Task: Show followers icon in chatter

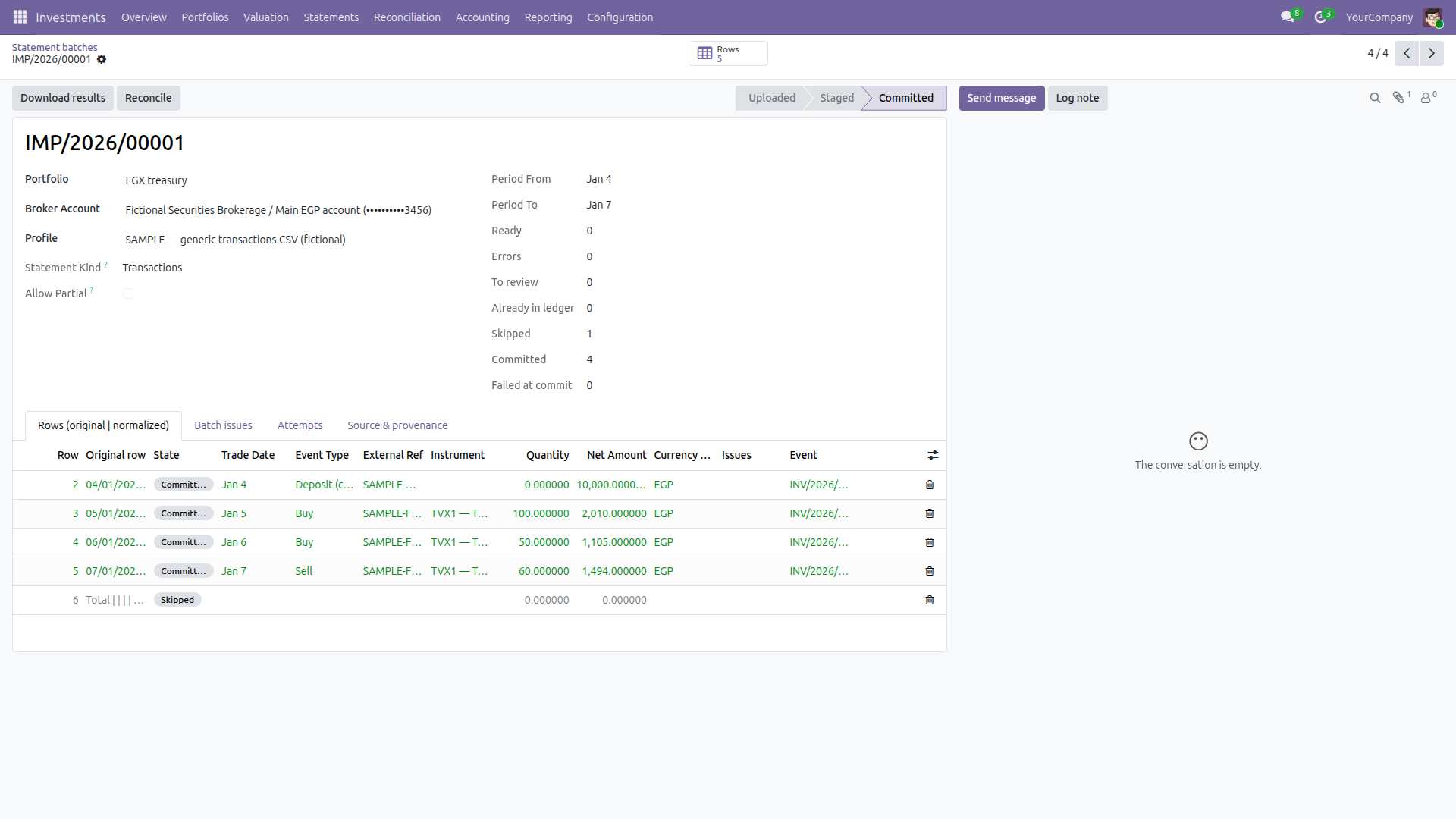Action: [1427, 98]
